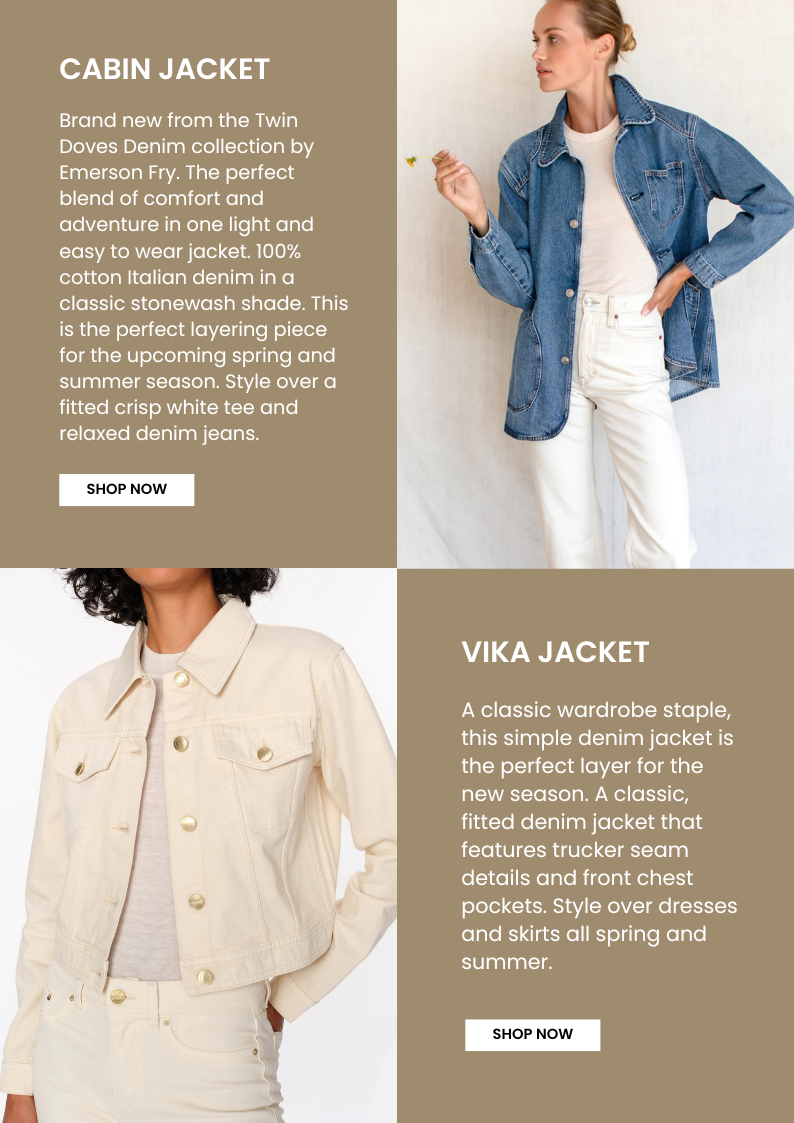Open the VIKA JACKET heading link

pos(555,652)
